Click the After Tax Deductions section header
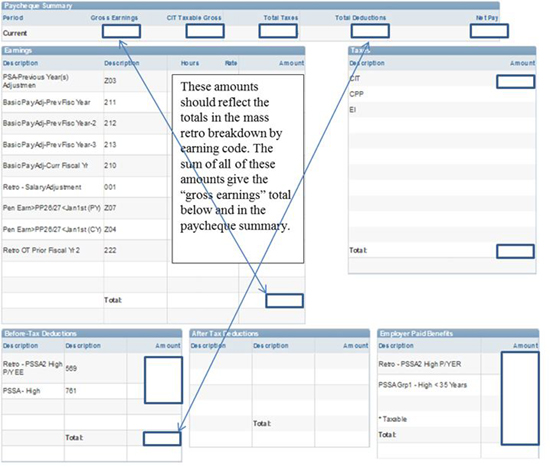This screenshot has height=467, width=550. tap(280, 333)
